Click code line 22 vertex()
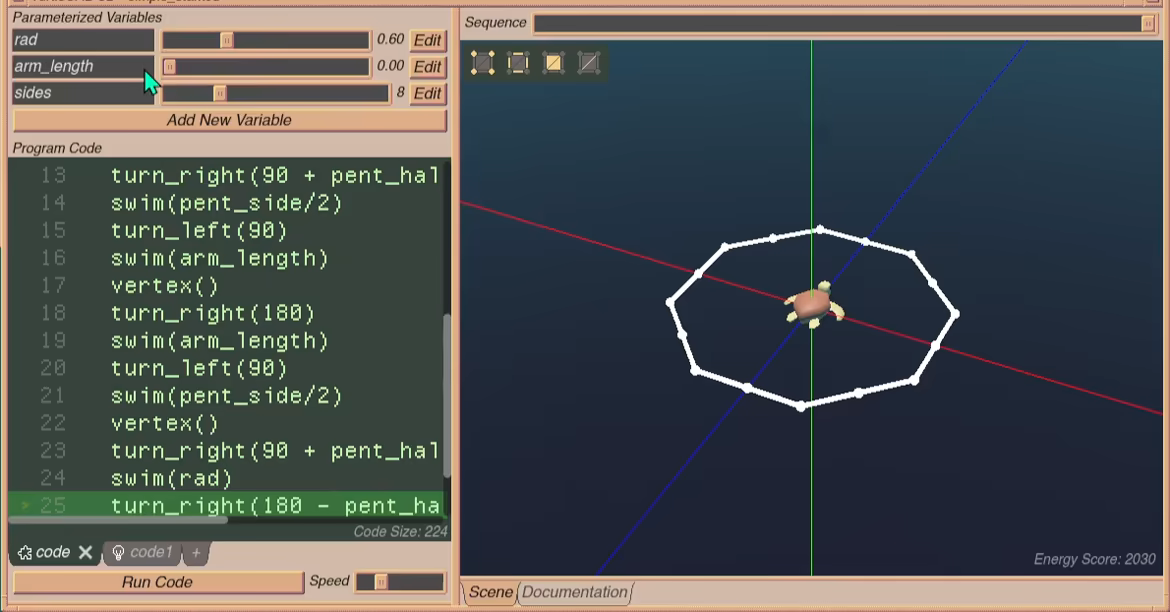Viewport: 1170px width, 612px height. [x=164, y=423]
